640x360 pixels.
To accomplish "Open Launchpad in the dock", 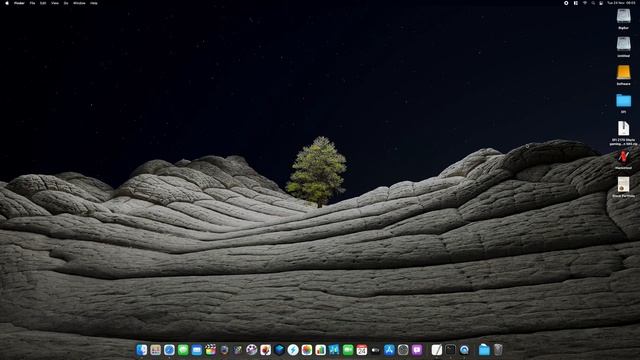I will (156, 350).
